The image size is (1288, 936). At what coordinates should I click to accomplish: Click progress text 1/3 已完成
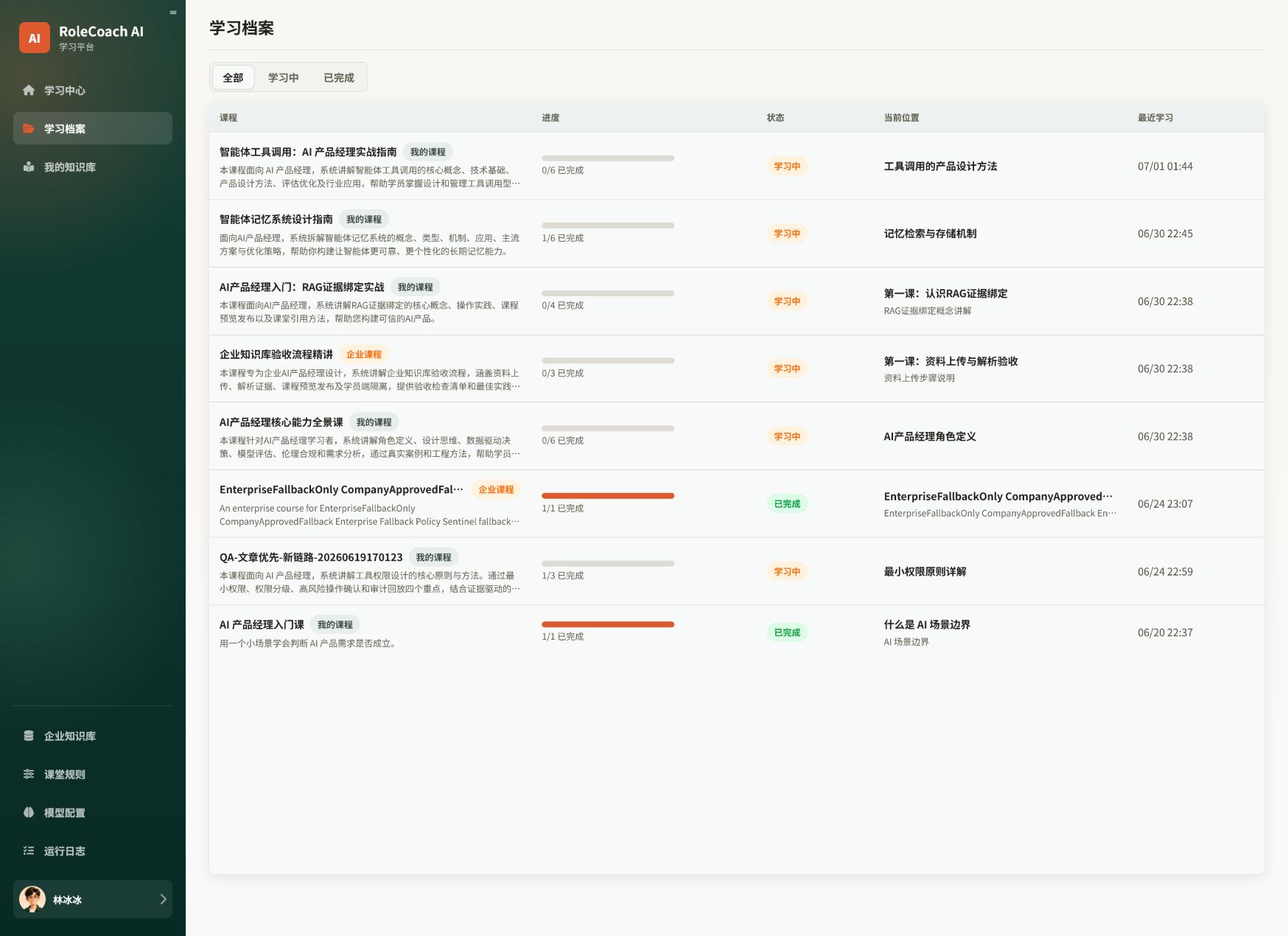pyautogui.click(x=562, y=576)
